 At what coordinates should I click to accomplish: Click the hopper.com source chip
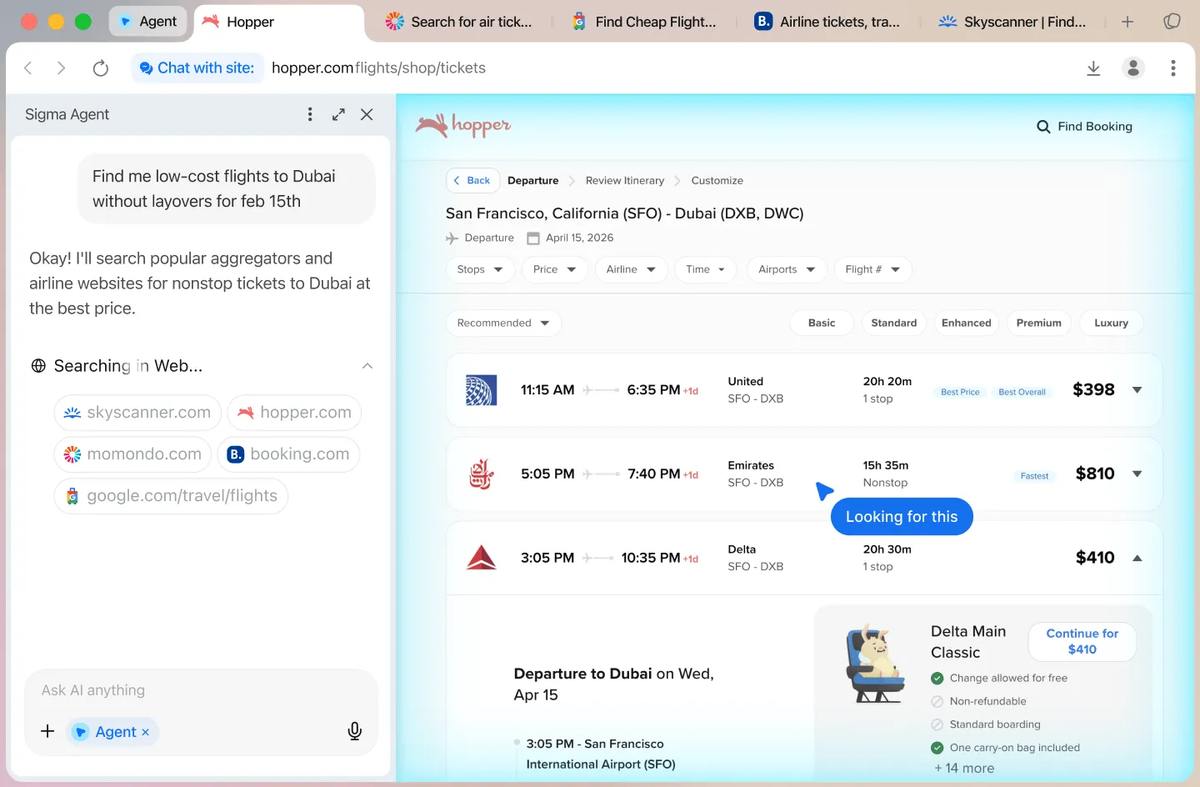(x=294, y=412)
